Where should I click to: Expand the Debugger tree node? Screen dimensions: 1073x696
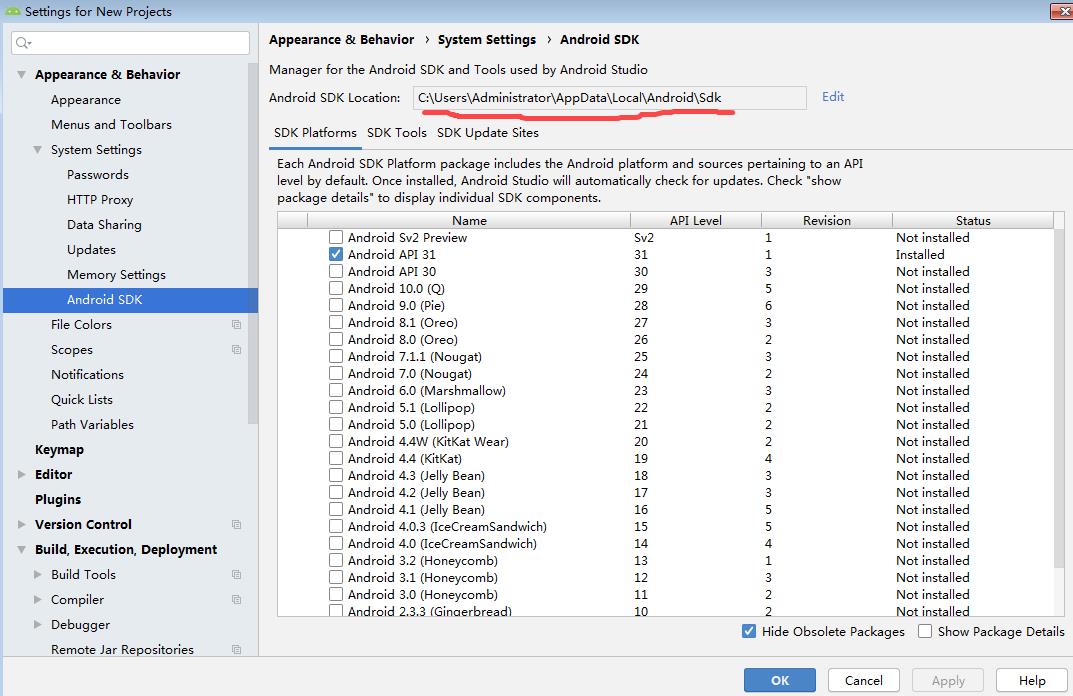click(38, 624)
